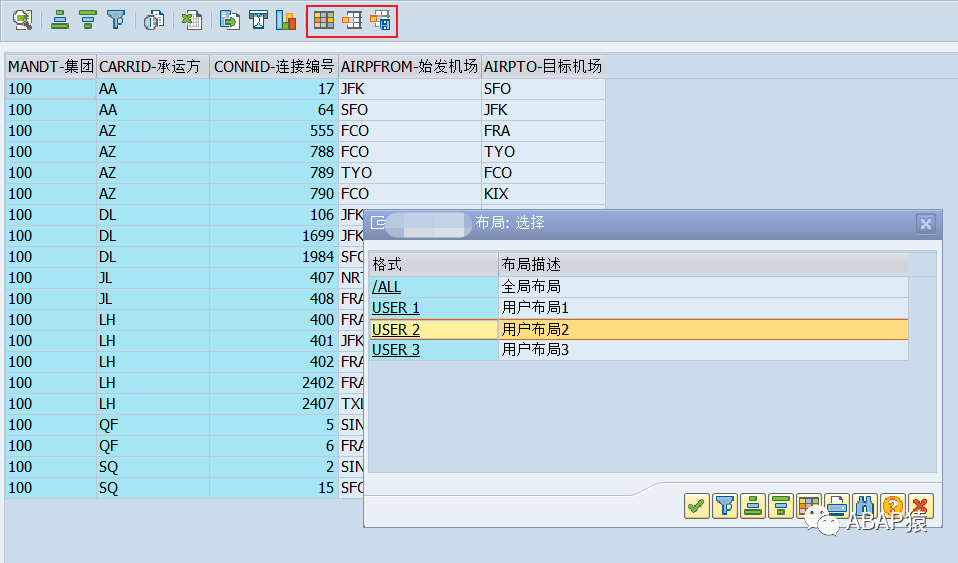The width and height of the screenshot is (958, 563).
Task: Sort descending in the layout selection dialog
Action: [781, 506]
